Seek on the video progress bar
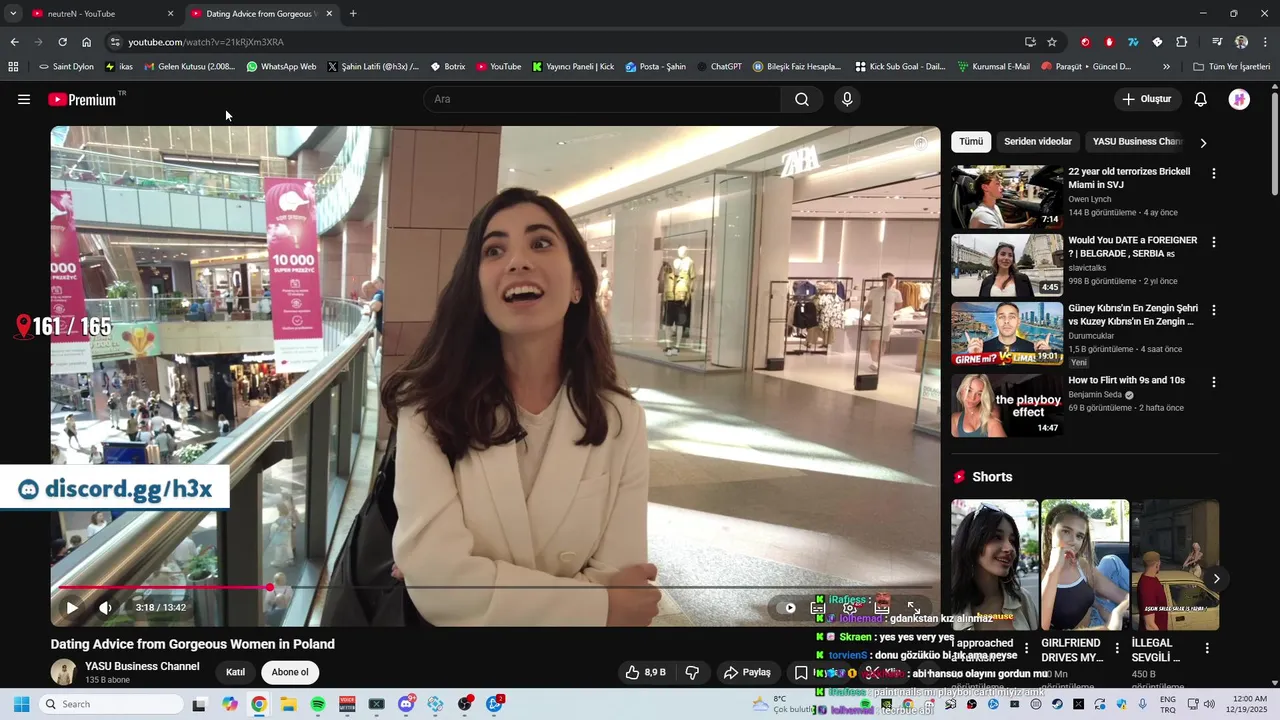 tap(495, 587)
